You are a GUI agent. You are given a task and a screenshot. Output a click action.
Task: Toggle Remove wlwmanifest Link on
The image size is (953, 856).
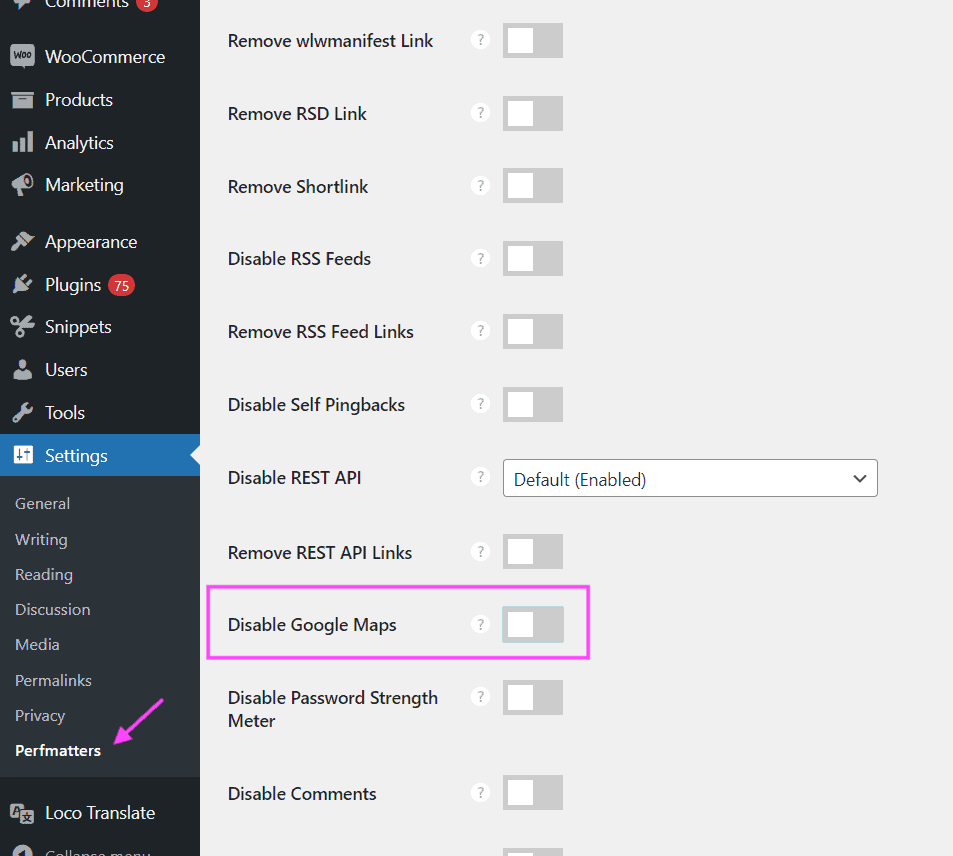pos(532,40)
